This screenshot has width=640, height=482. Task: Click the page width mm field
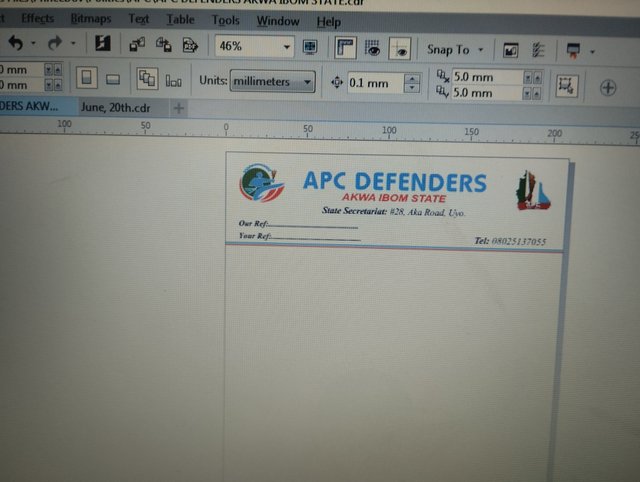(x=22, y=69)
